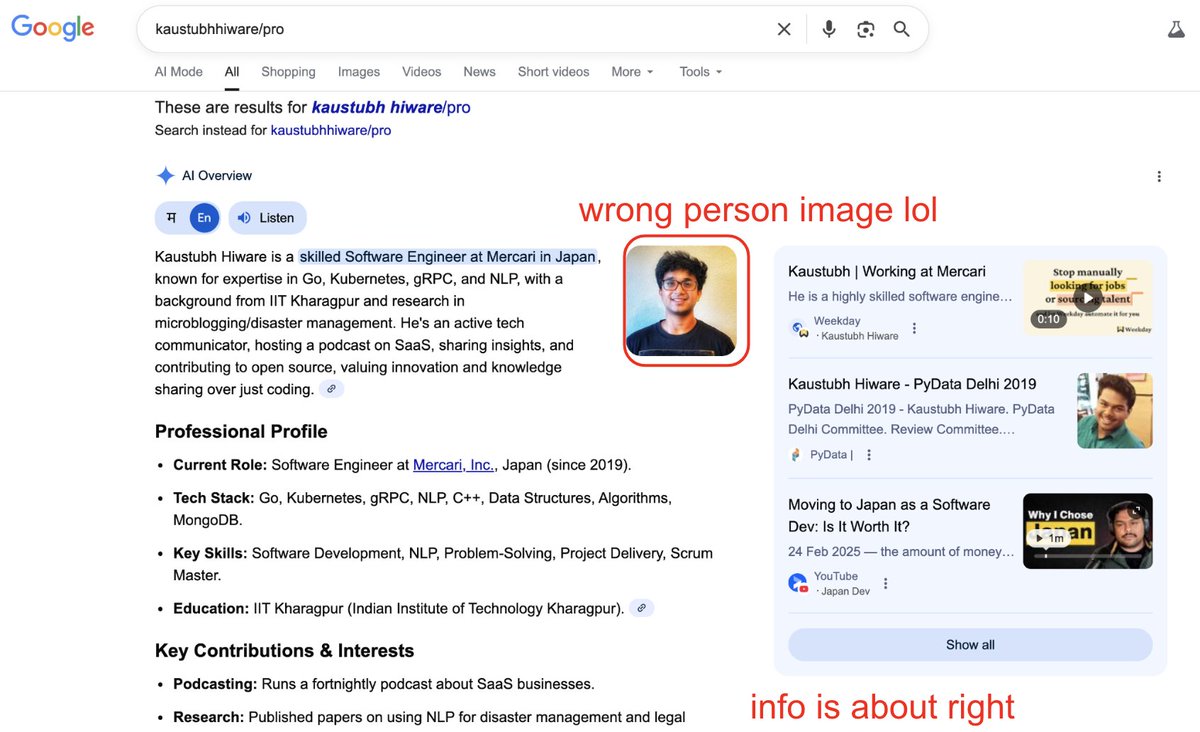Click the 'Professional Profile' heading

coord(241,432)
